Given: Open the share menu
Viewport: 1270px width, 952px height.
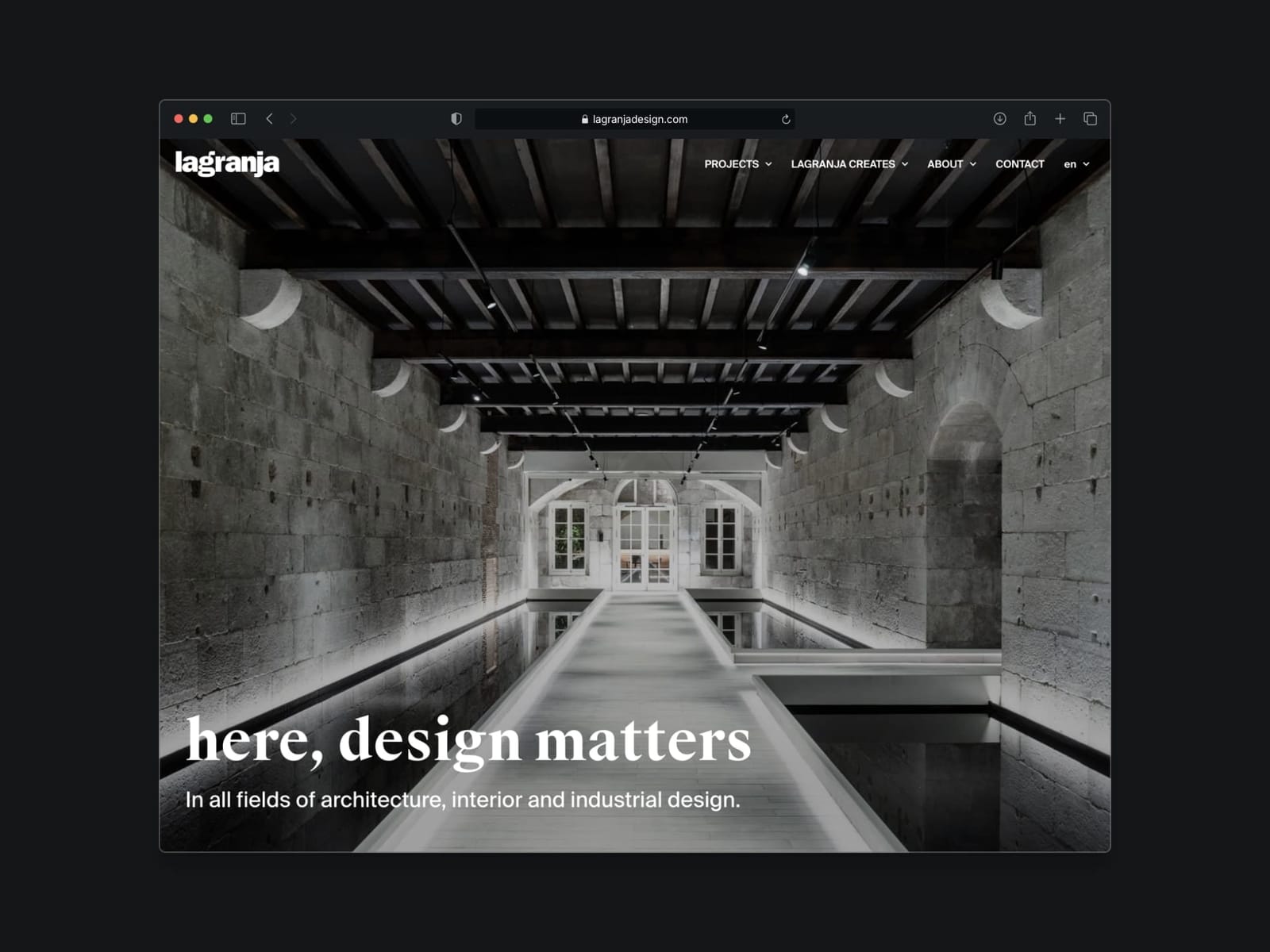Looking at the screenshot, I should pos(1030,118).
